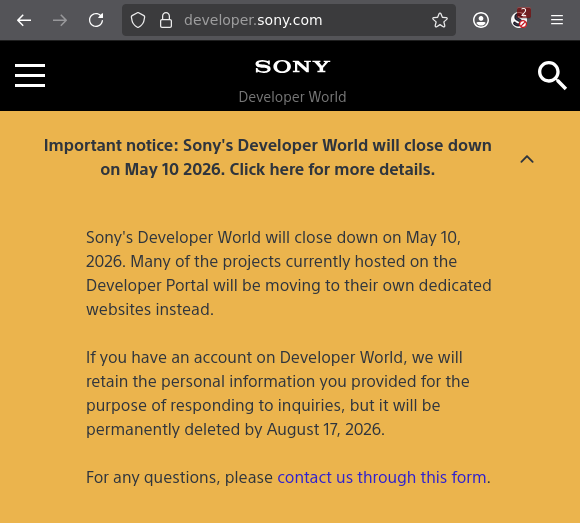Click the forward navigation arrow

click(60, 20)
